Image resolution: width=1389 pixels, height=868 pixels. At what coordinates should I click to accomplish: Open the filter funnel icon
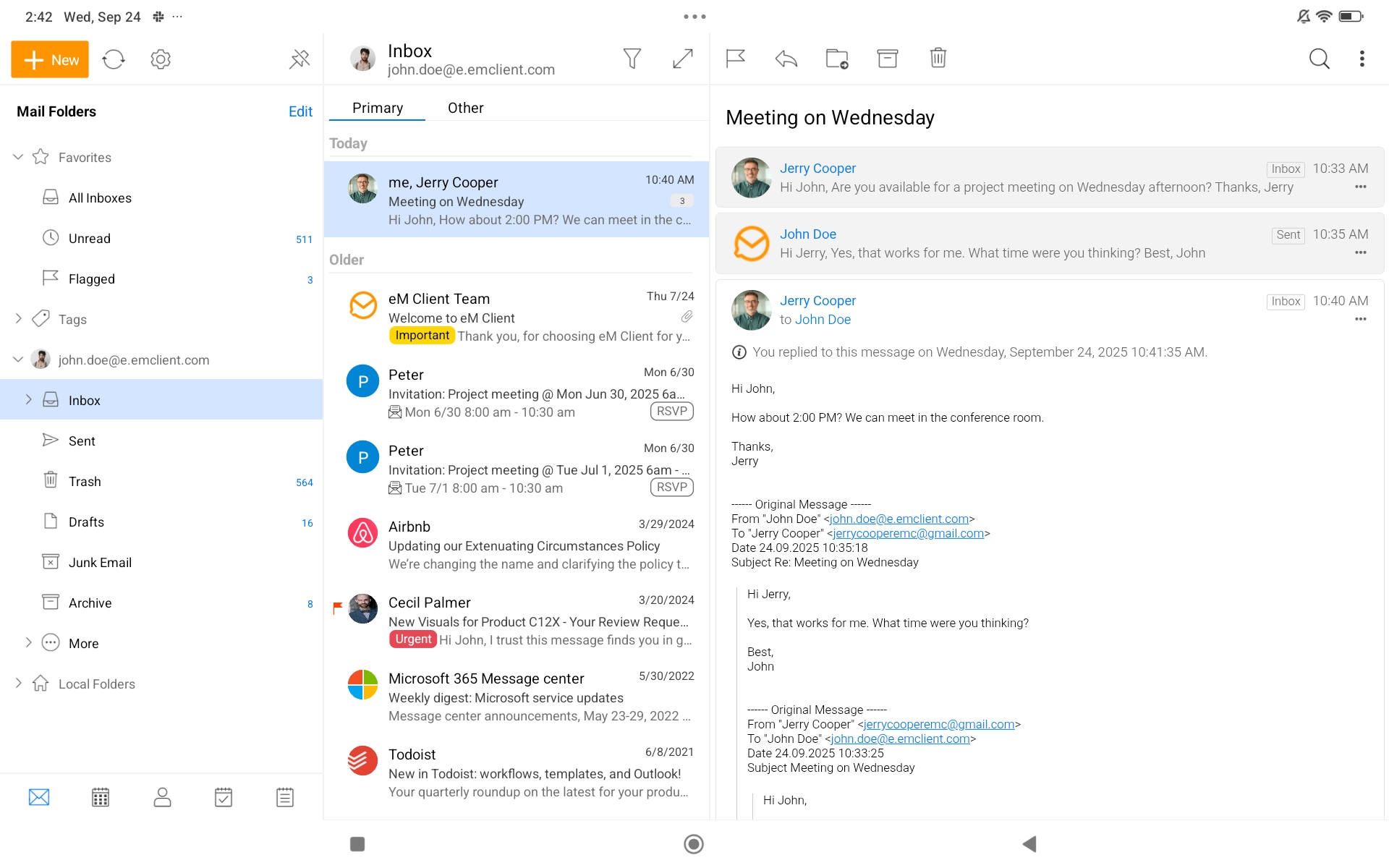pos(632,59)
